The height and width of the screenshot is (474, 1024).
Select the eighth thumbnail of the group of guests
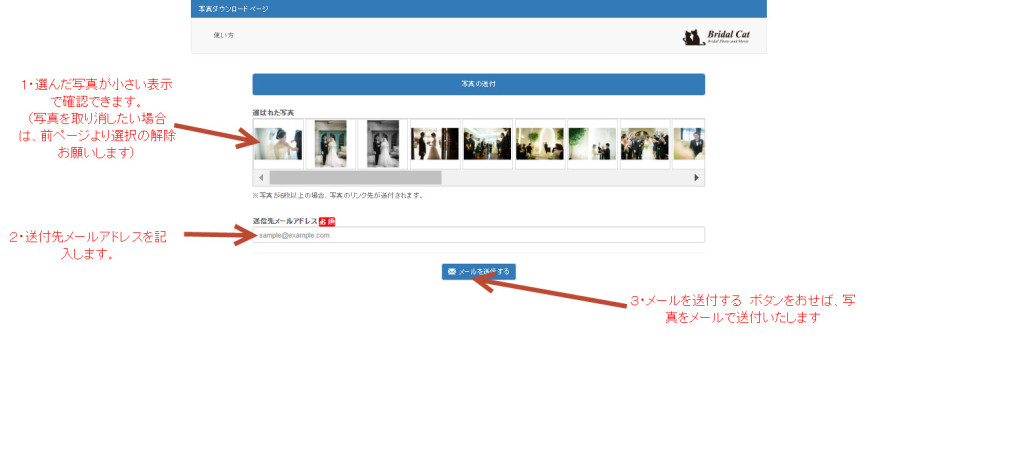pos(645,144)
